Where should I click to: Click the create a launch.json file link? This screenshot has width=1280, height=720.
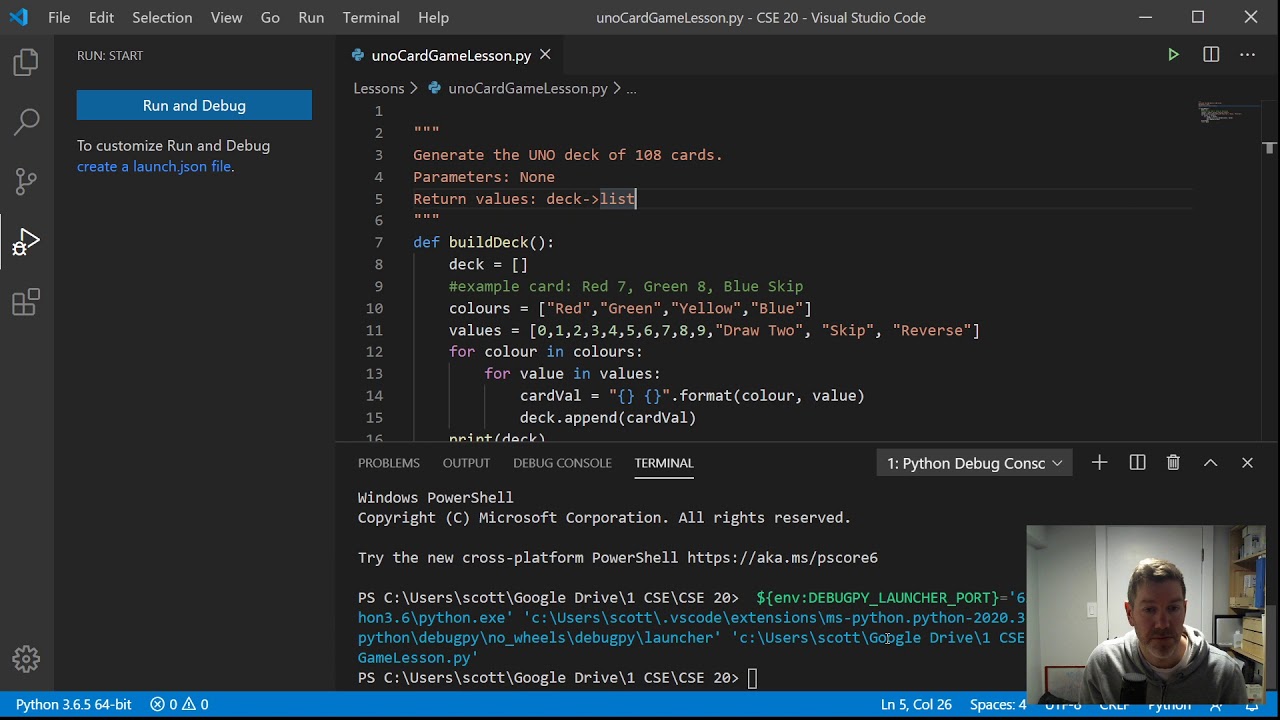tap(154, 167)
